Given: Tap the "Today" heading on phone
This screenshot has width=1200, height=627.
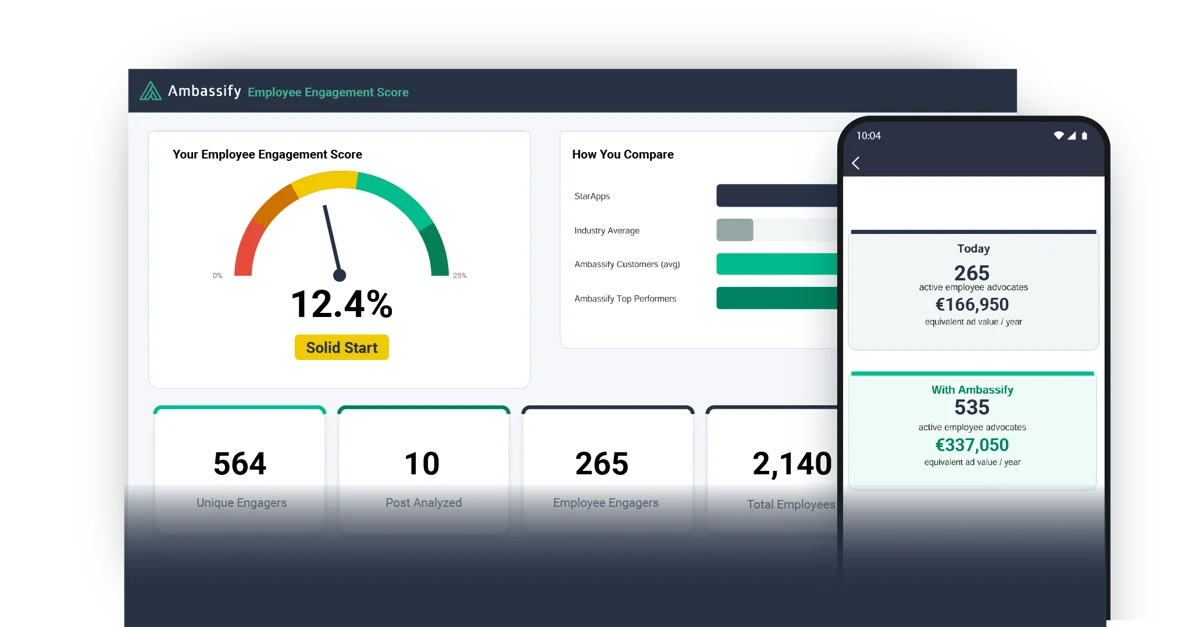Looking at the screenshot, I should pyautogui.click(x=973, y=249).
